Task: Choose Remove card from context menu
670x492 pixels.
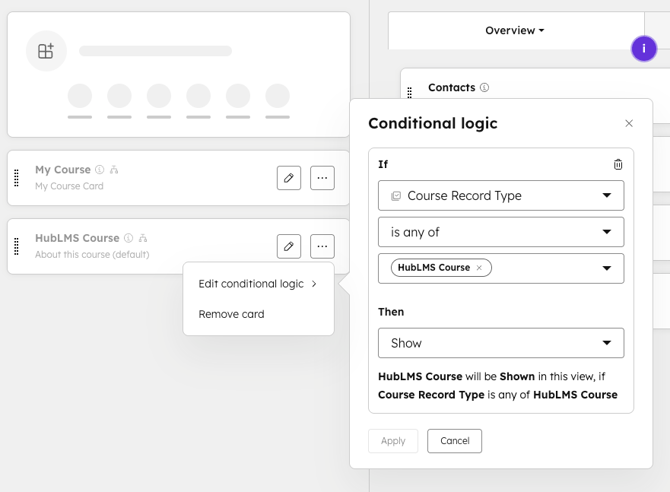Action: (232, 314)
